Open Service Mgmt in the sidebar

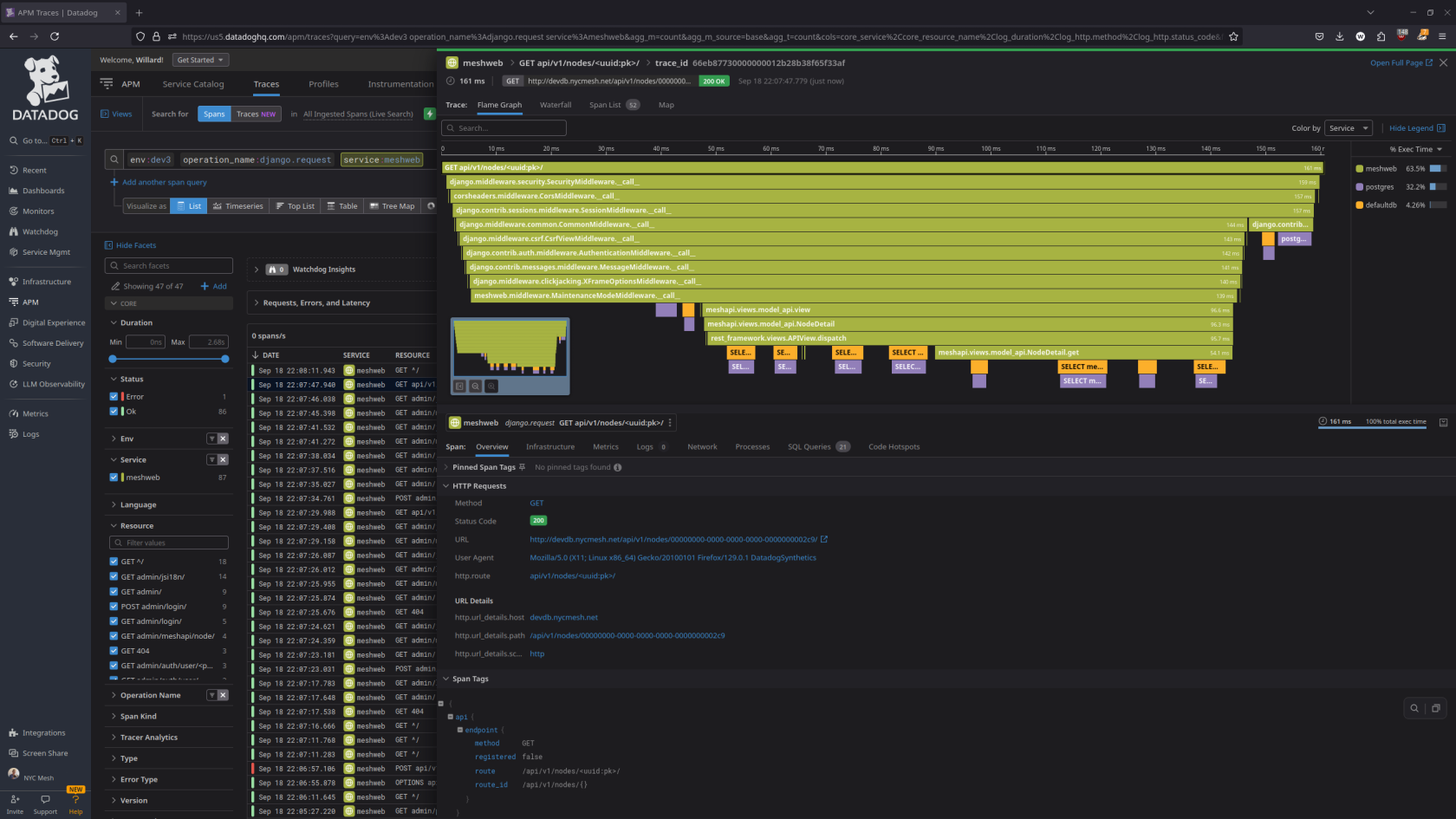tap(40, 252)
